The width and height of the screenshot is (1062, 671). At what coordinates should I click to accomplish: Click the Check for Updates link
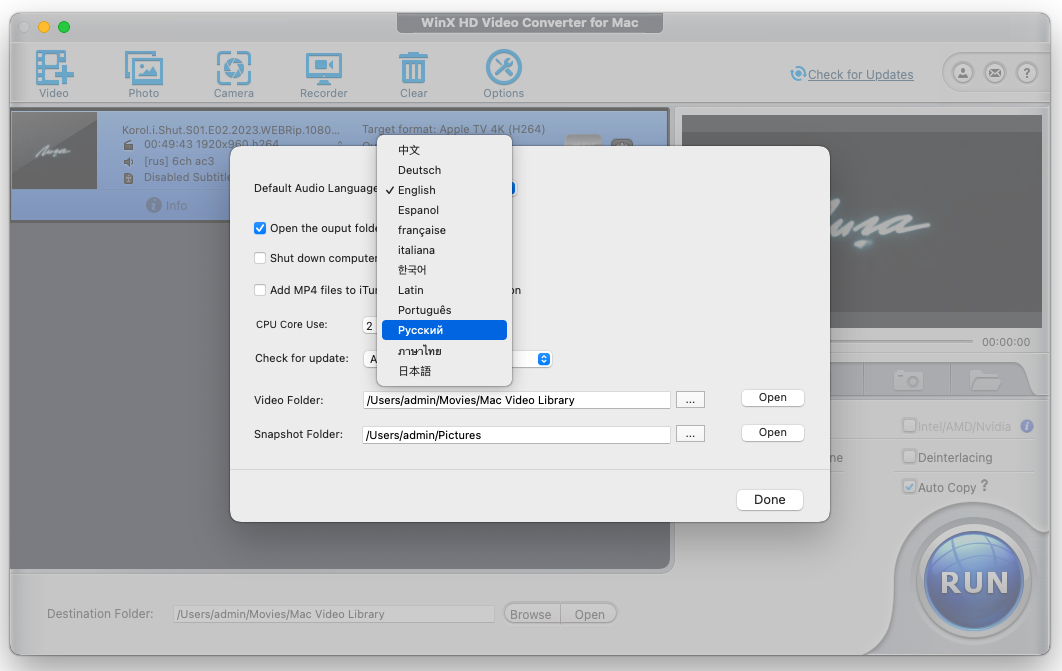(x=860, y=74)
